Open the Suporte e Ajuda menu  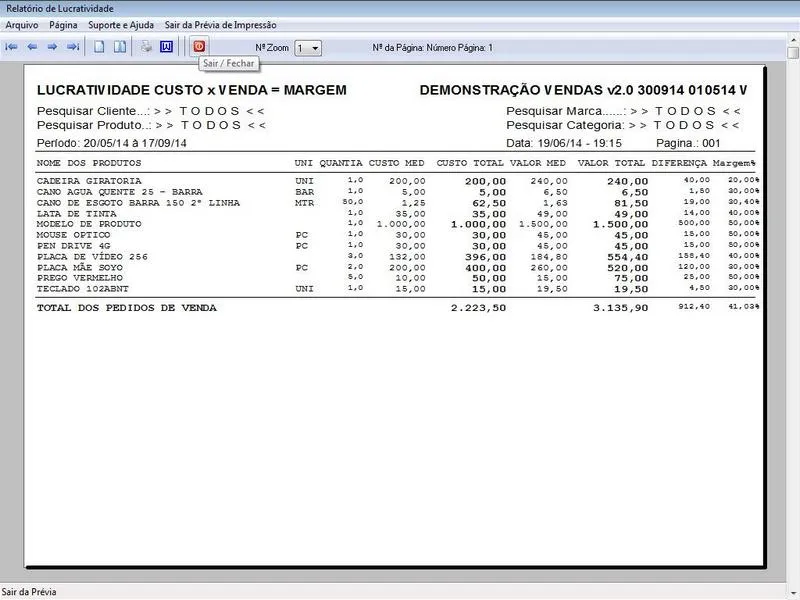click(x=121, y=24)
